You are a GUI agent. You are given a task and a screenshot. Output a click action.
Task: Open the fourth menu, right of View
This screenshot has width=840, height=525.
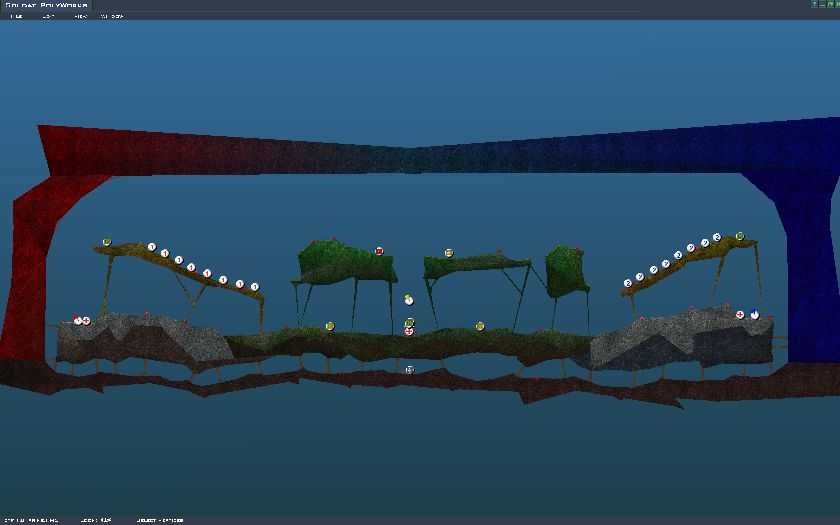pos(113,16)
